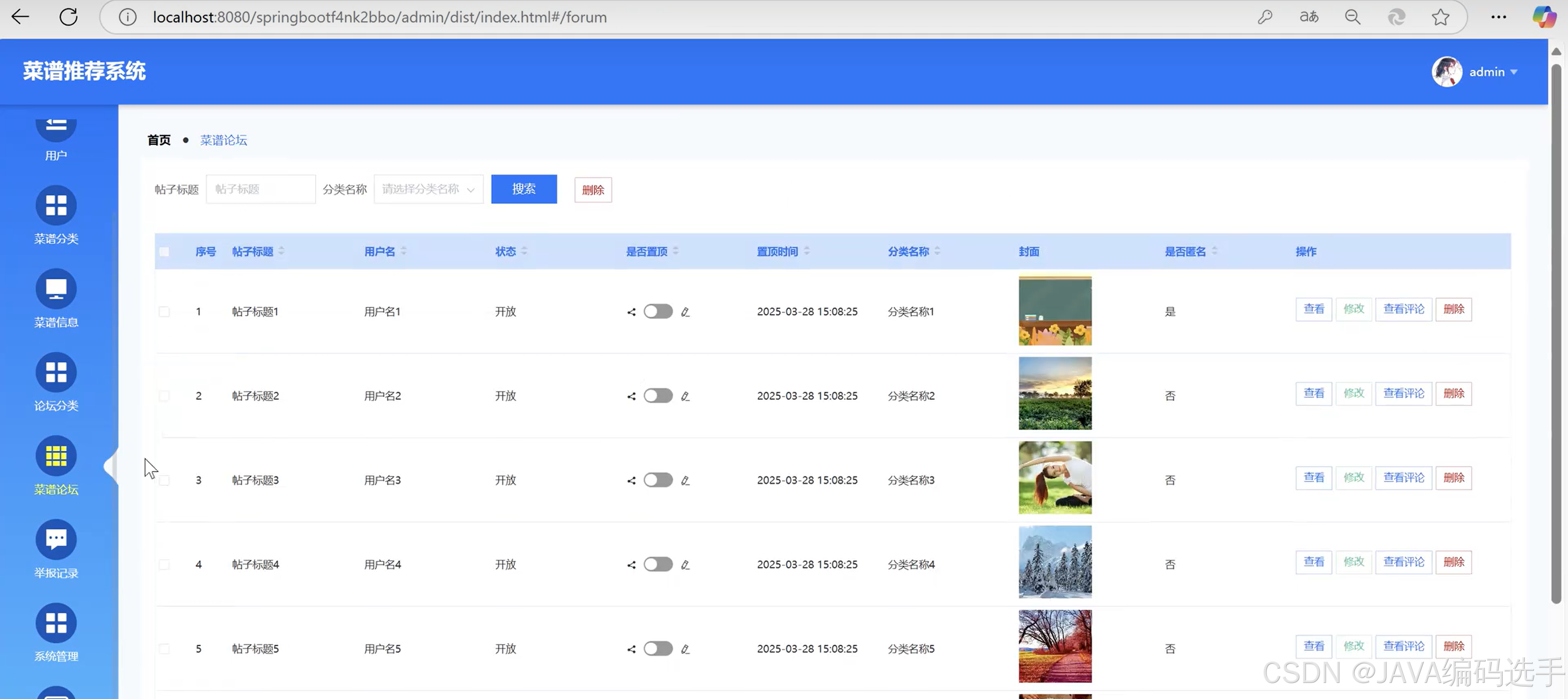Click 修改 for row 帖子标题1

pyautogui.click(x=1354, y=310)
